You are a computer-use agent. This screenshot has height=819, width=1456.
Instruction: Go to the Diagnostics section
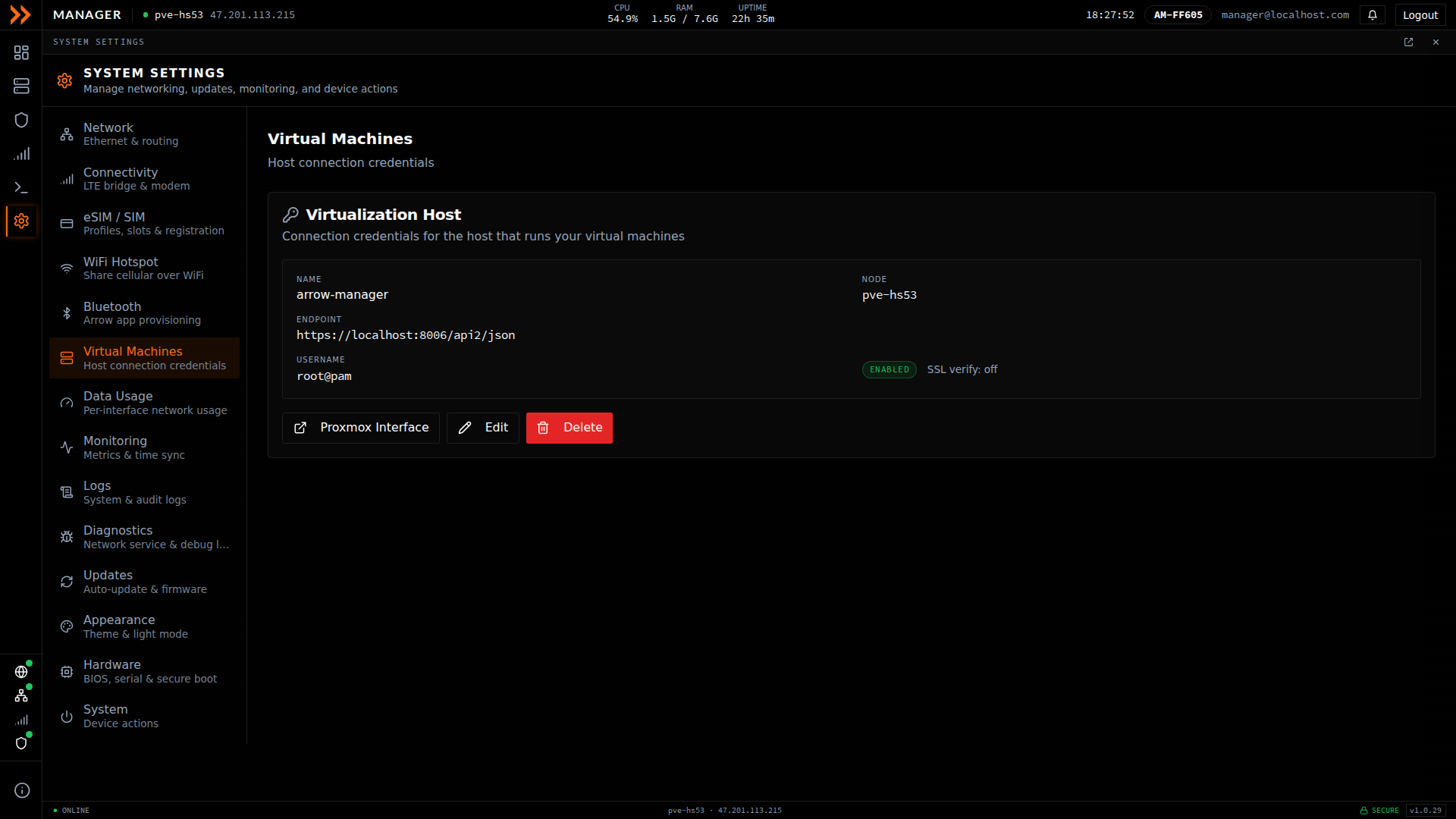pos(144,537)
